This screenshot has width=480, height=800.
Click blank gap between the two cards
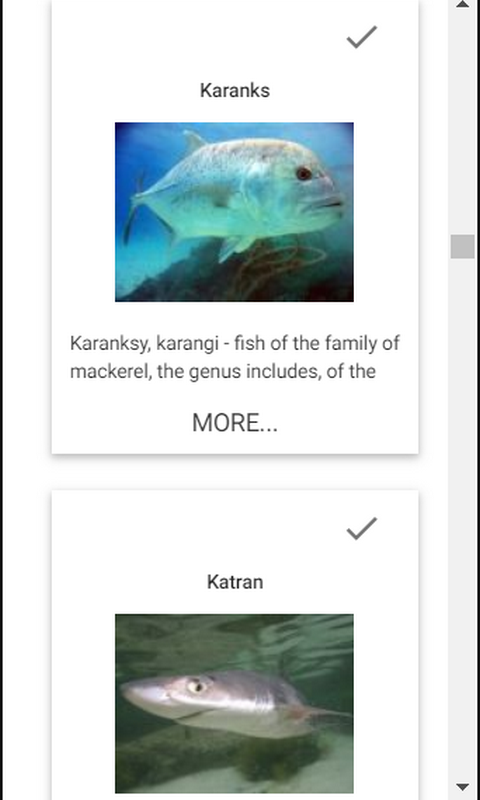[235, 472]
